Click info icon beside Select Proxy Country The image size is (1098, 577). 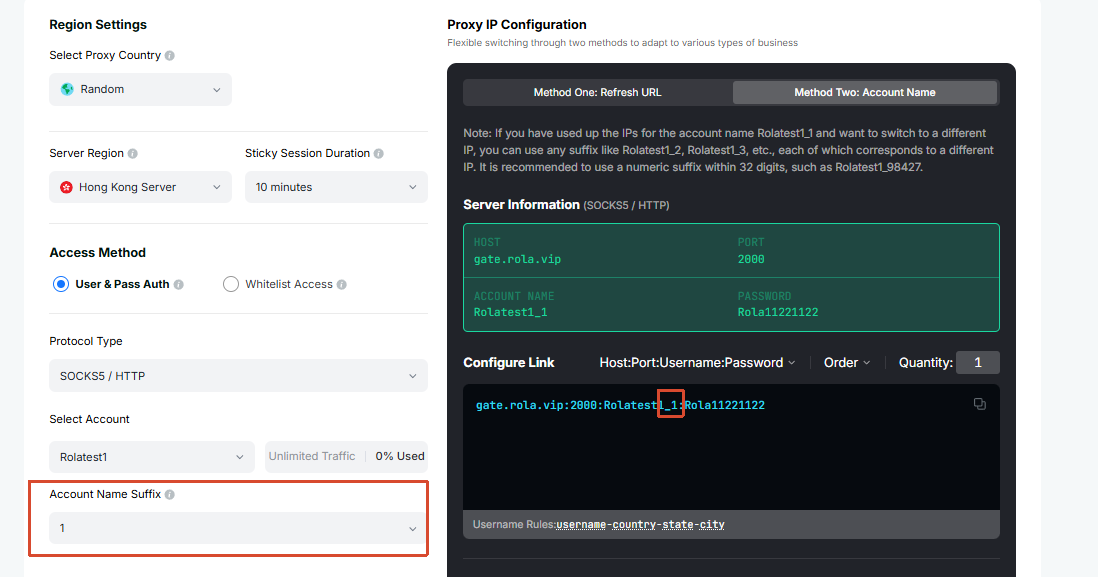(169, 55)
